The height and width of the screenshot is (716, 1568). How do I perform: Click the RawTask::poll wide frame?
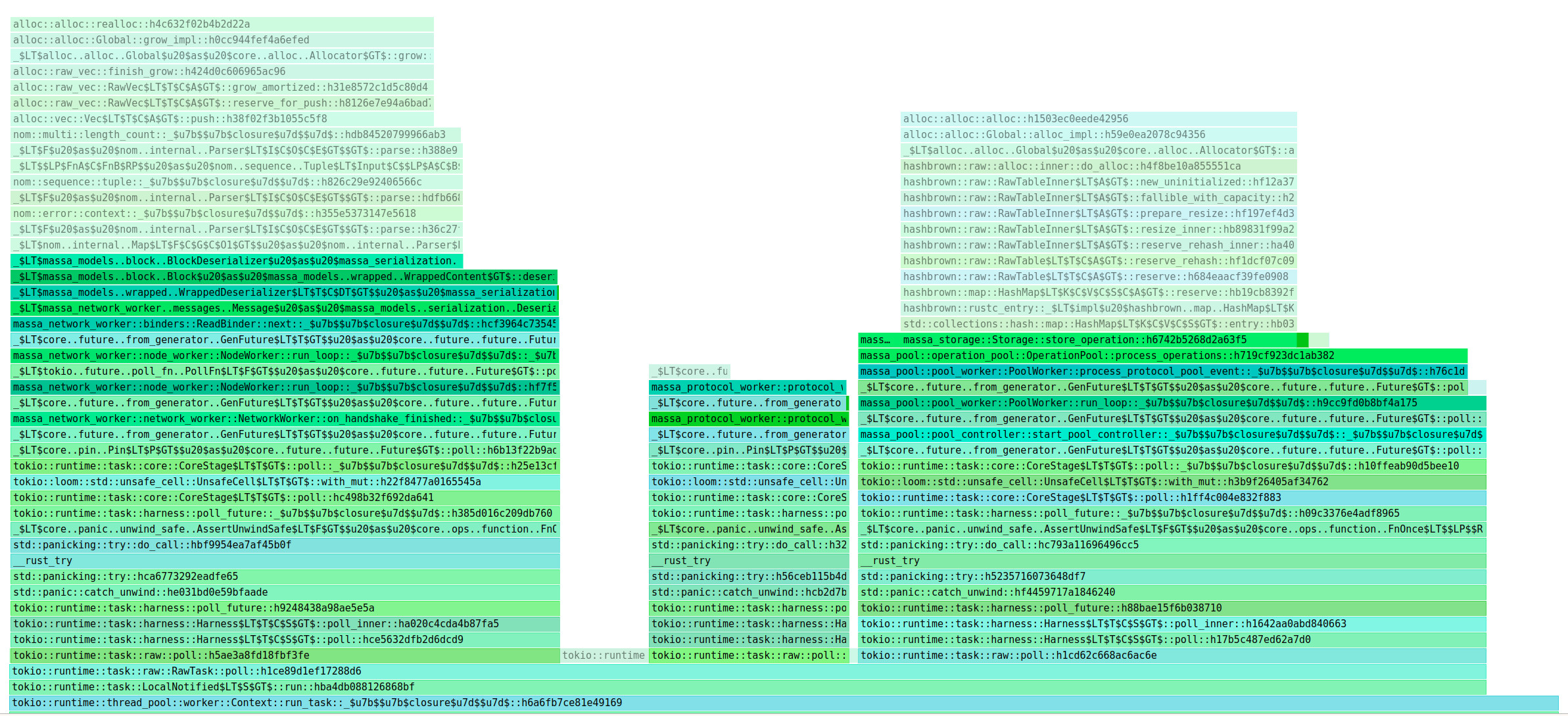tap(747, 671)
